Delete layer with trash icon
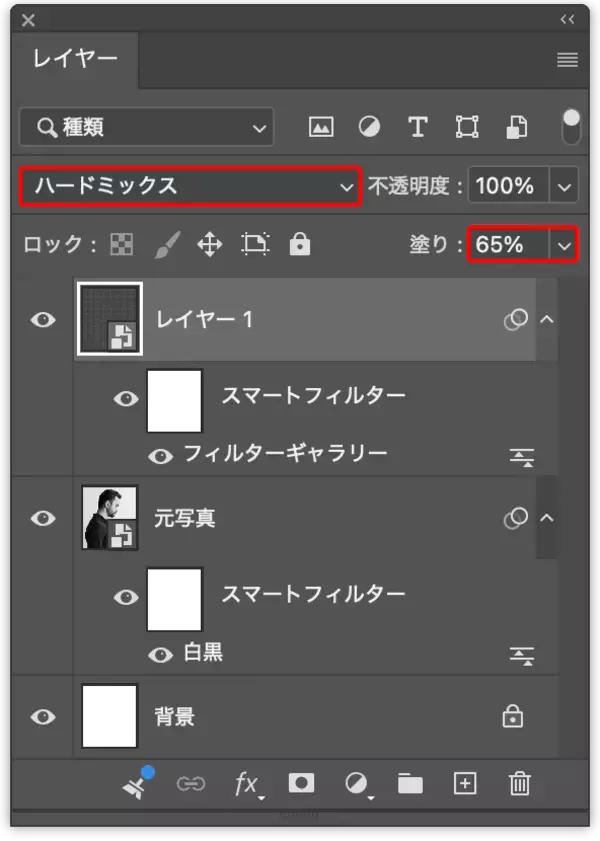 pyautogui.click(x=520, y=784)
